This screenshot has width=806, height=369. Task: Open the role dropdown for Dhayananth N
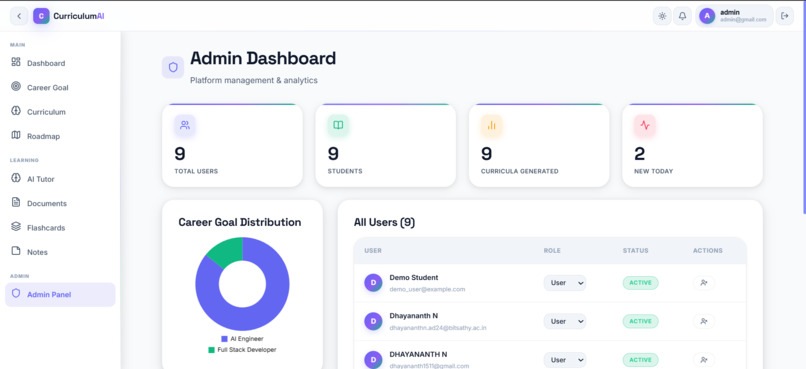[565, 321]
